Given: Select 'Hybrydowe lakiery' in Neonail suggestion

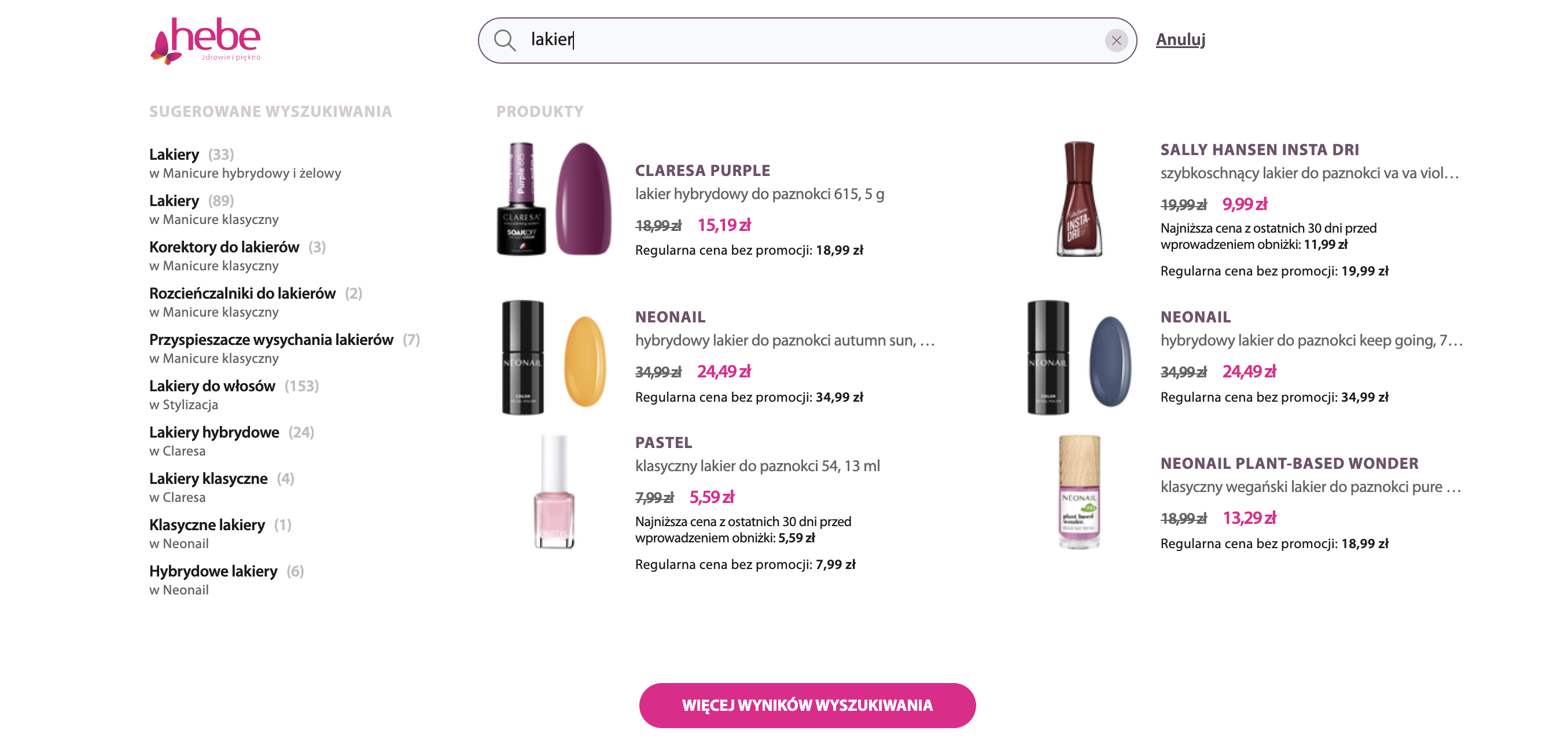Looking at the screenshot, I should pos(213,571).
